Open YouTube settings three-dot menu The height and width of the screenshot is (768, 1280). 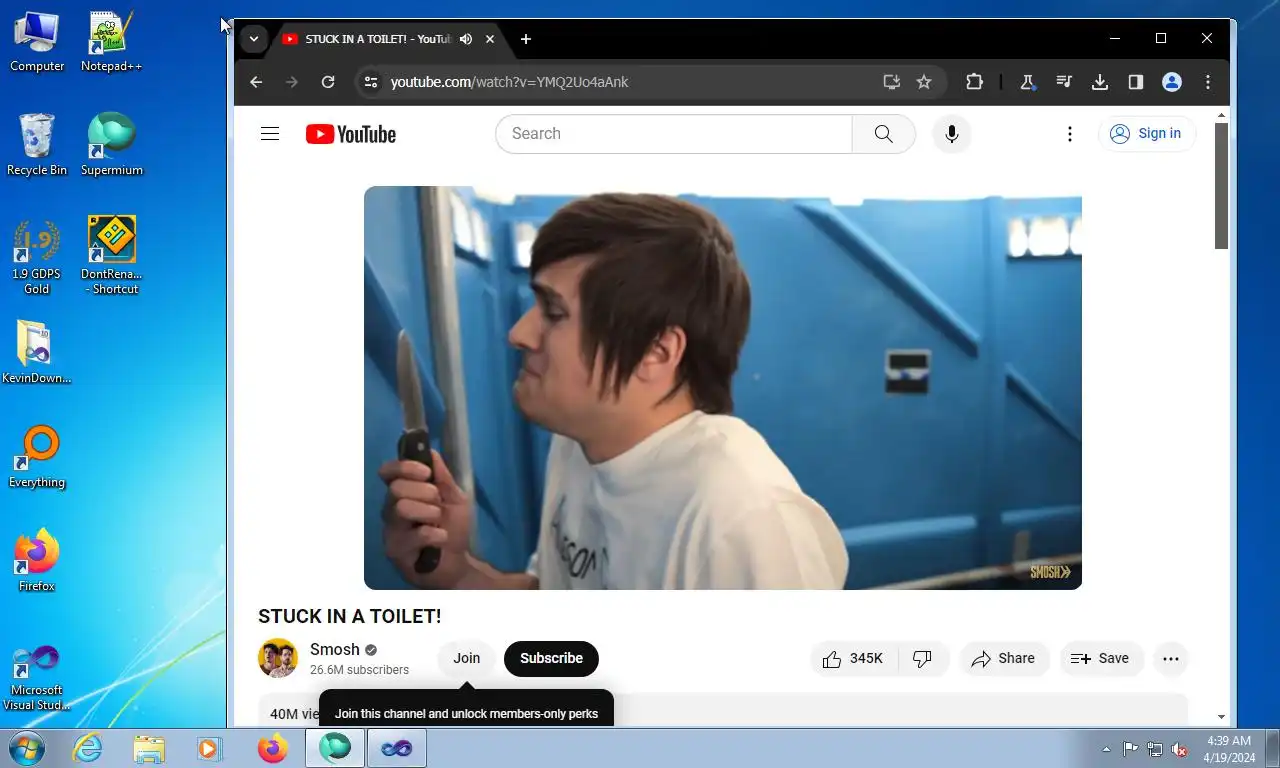coord(1070,134)
